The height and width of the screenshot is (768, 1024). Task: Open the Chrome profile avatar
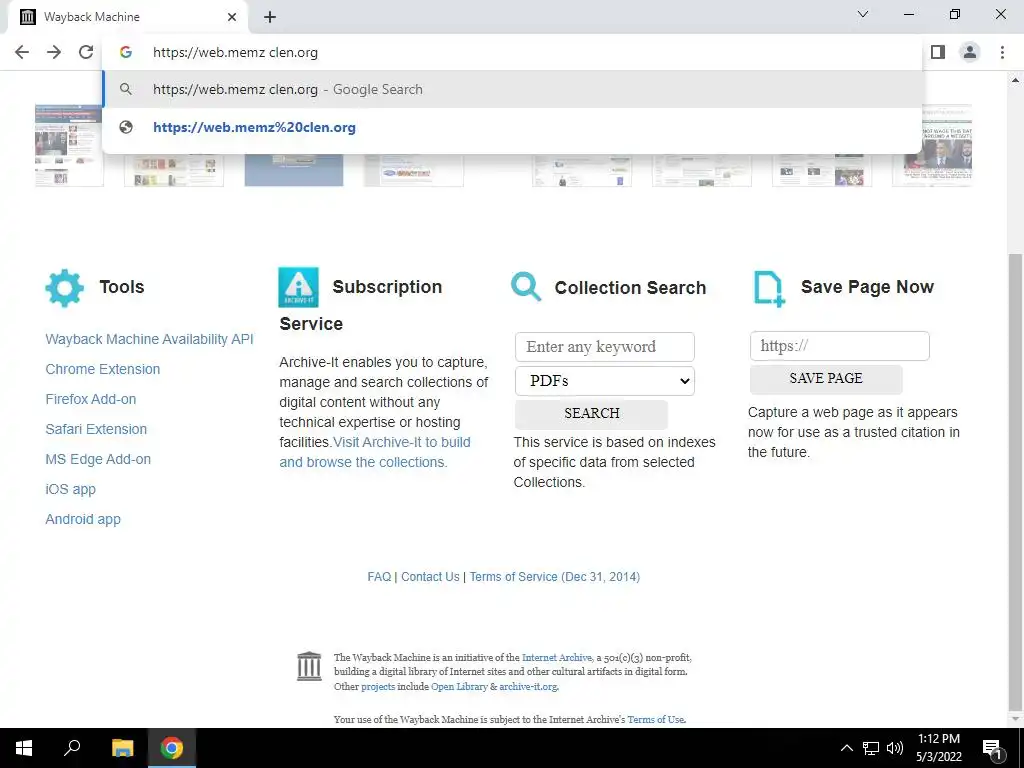coord(970,52)
